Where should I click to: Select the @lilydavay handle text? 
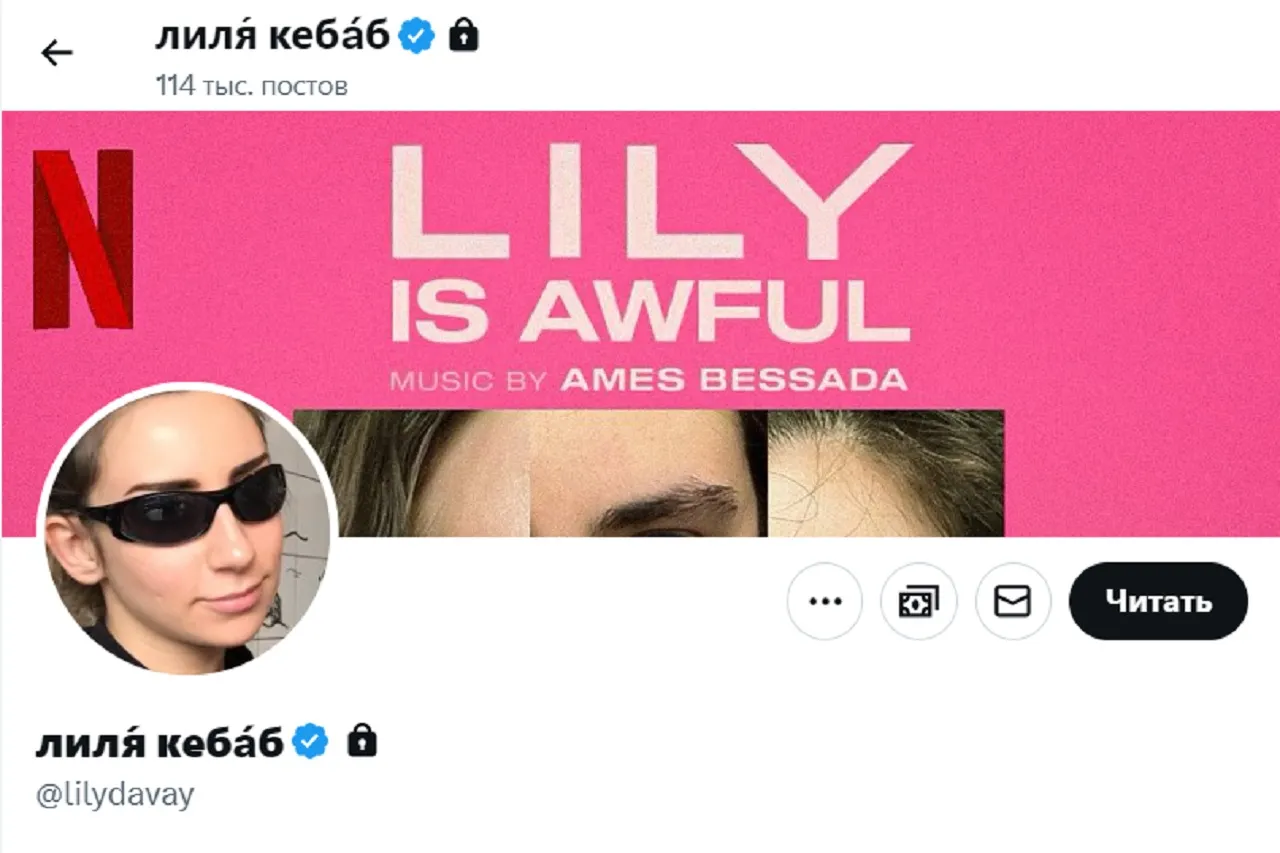pos(115,795)
